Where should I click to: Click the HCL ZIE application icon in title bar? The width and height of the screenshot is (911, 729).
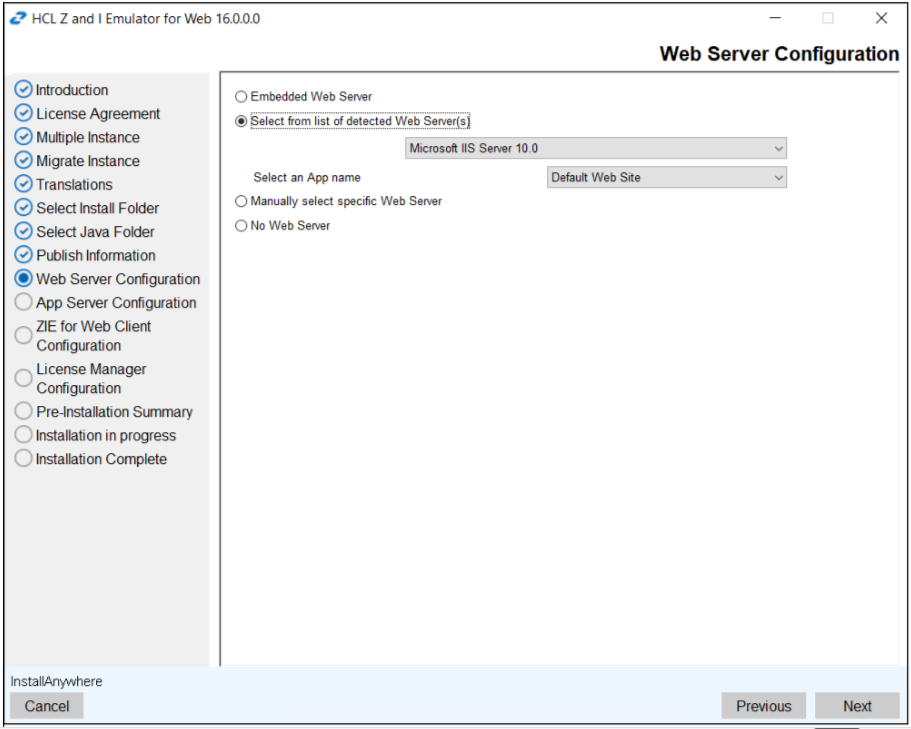pos(18,19)
